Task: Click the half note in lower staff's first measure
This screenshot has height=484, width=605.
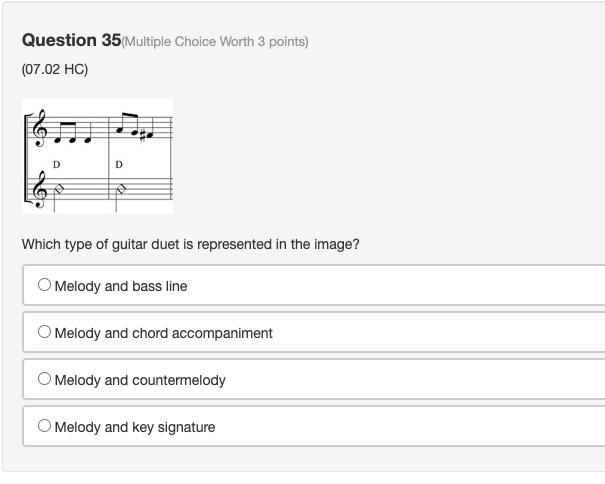Action: click(x=58, y=189)
